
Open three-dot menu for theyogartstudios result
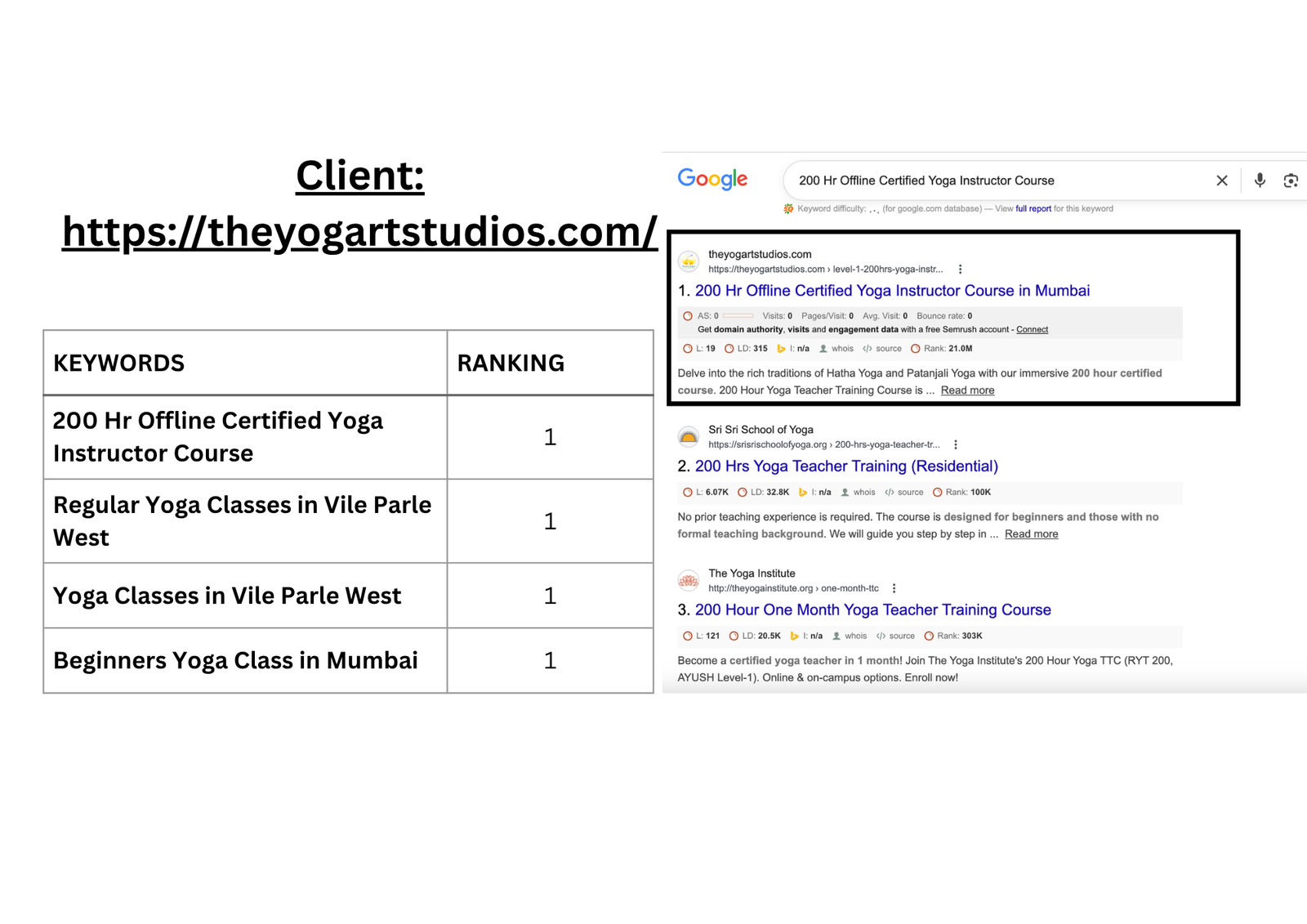click(960, 269)
